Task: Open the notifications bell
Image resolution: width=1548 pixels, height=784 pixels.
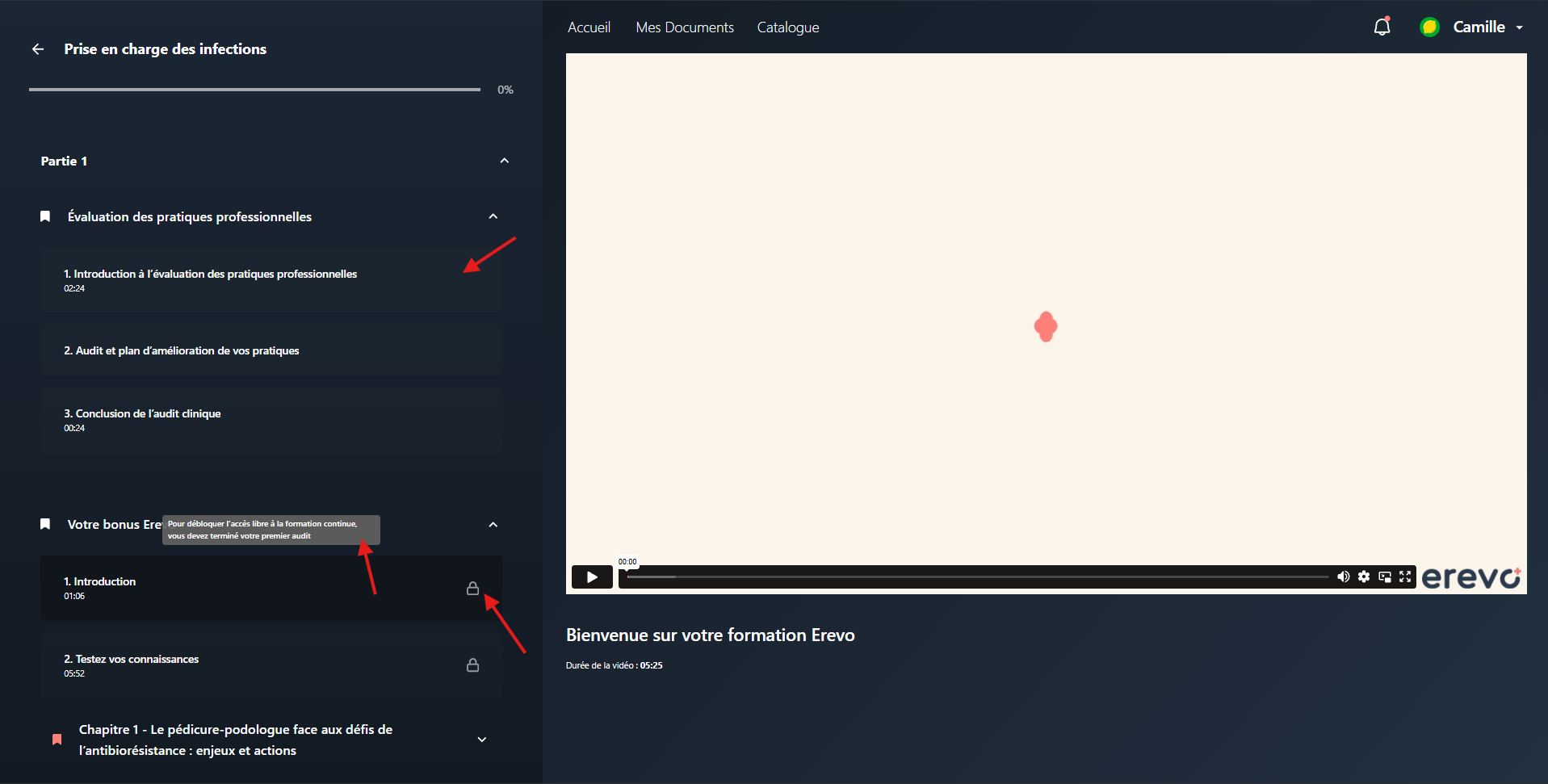Action: coord(1382,27)
